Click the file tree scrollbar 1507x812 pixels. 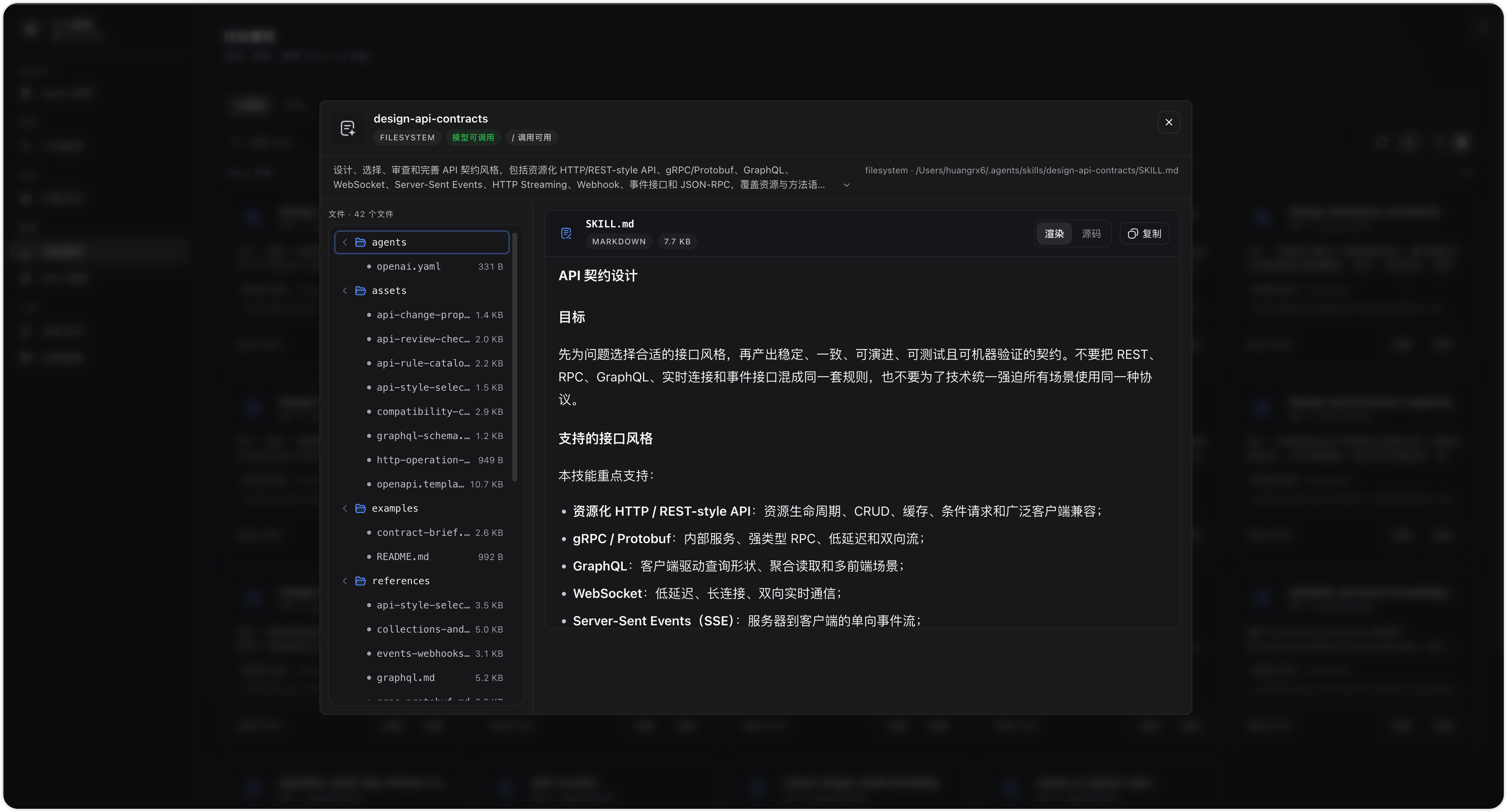(x=515, y=356)
